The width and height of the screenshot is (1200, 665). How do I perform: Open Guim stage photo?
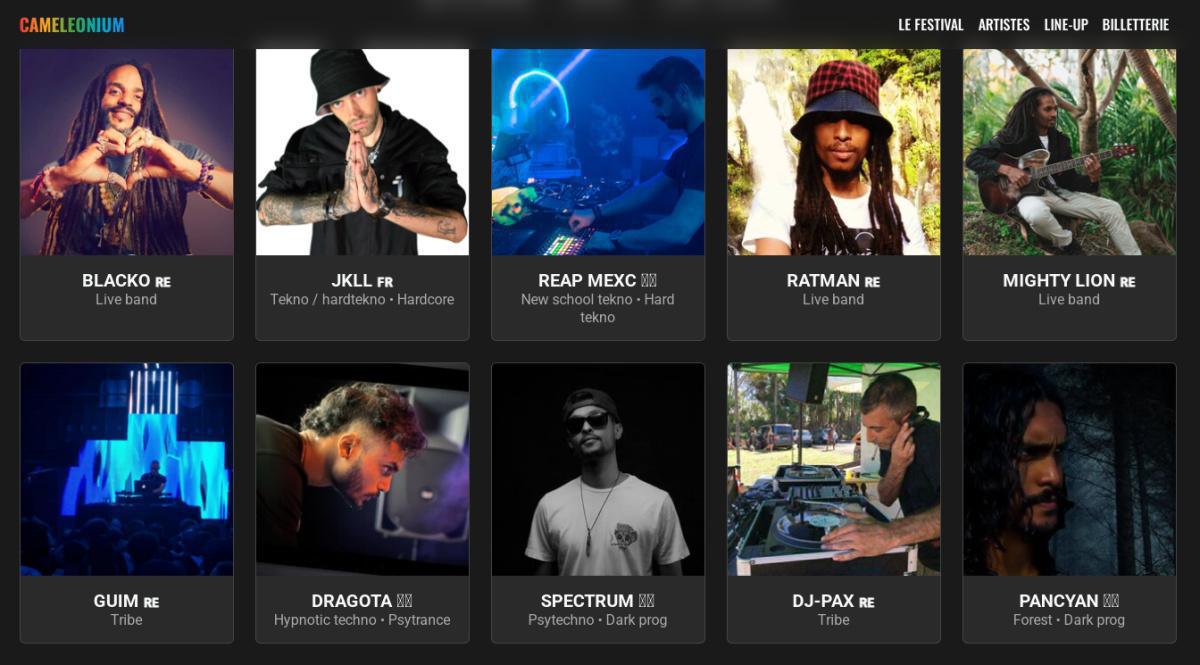click(x=126, y=469)
